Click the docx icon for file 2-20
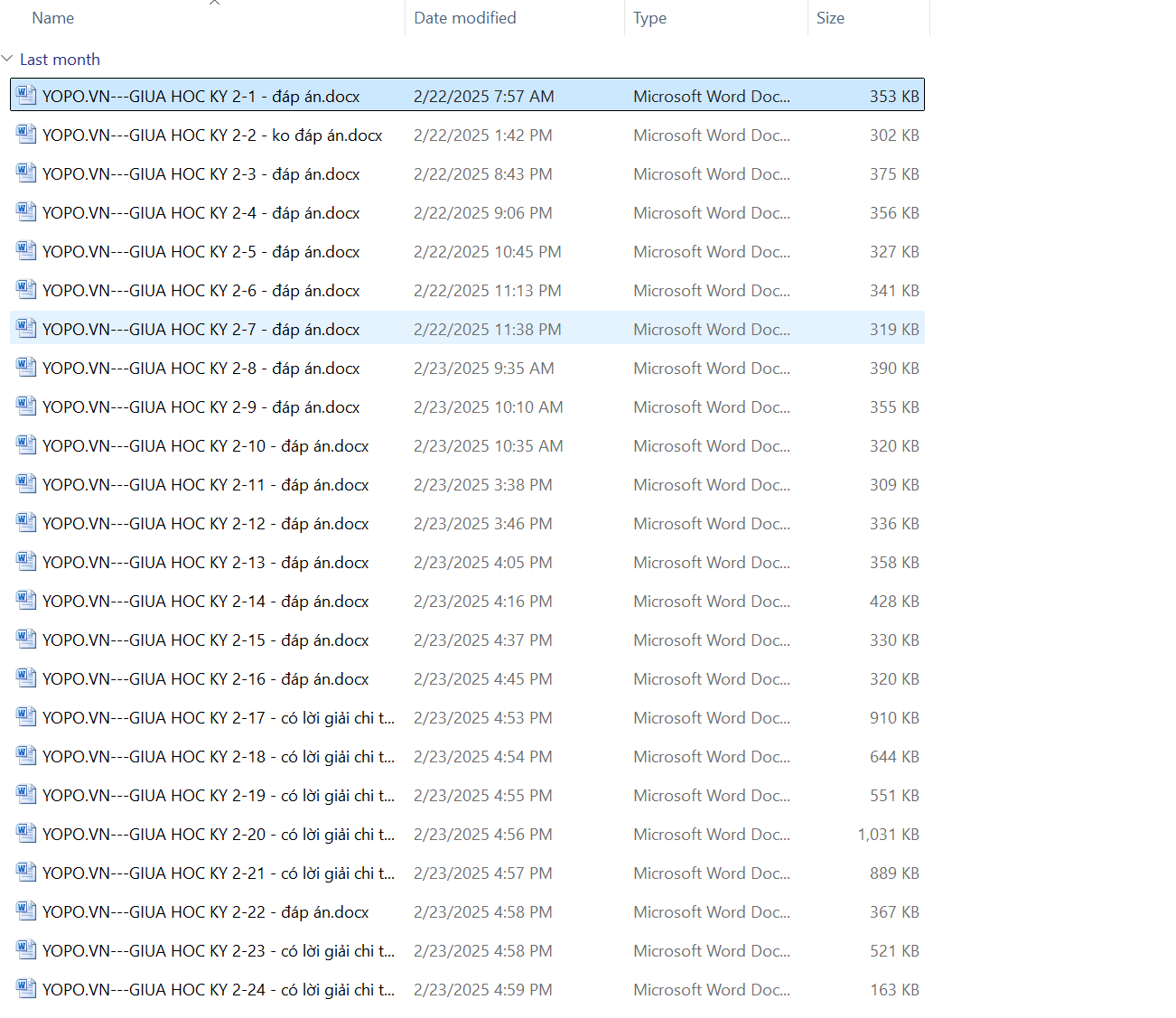This screenshot has width=1176, height=1018. [x=26, y=834]
